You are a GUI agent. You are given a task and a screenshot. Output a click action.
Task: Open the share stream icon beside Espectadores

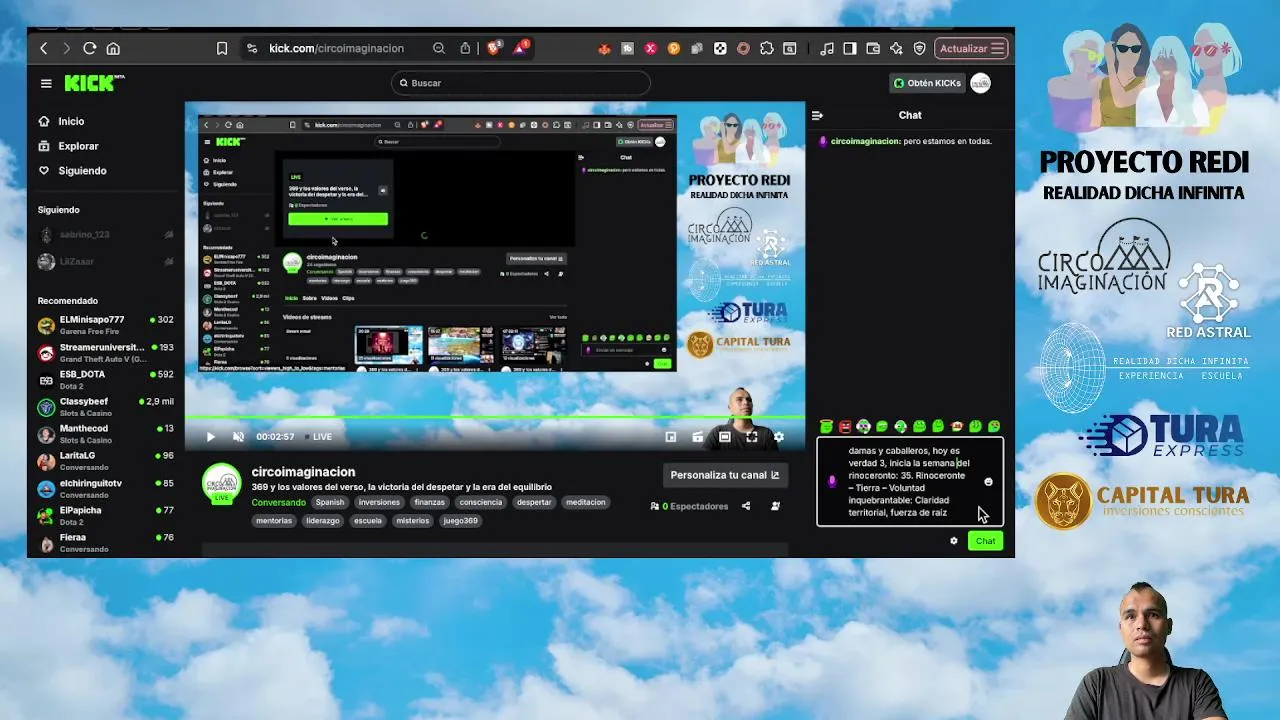click(746, 506)
